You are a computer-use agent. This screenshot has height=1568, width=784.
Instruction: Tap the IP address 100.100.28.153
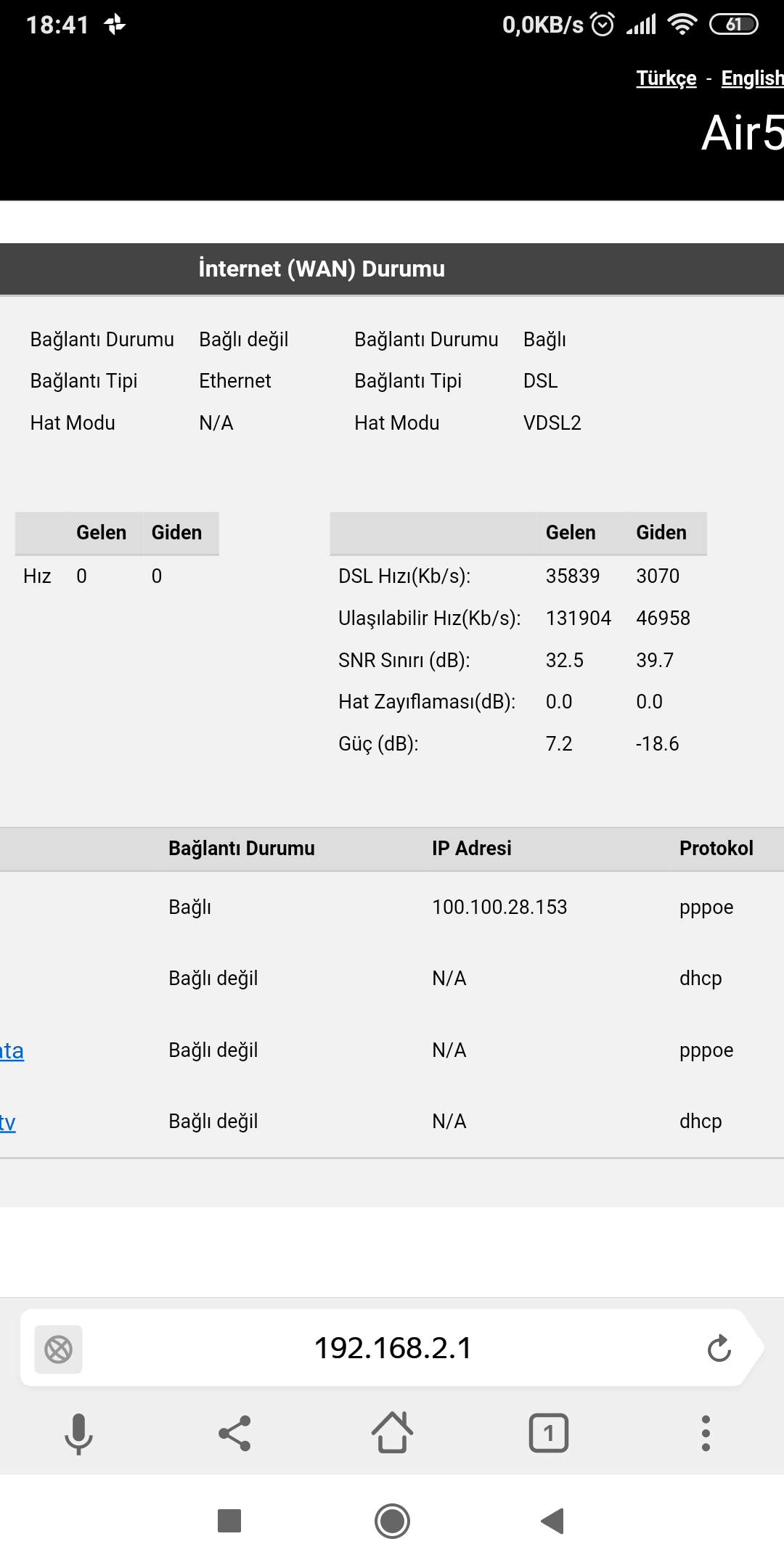click(499, 907)
